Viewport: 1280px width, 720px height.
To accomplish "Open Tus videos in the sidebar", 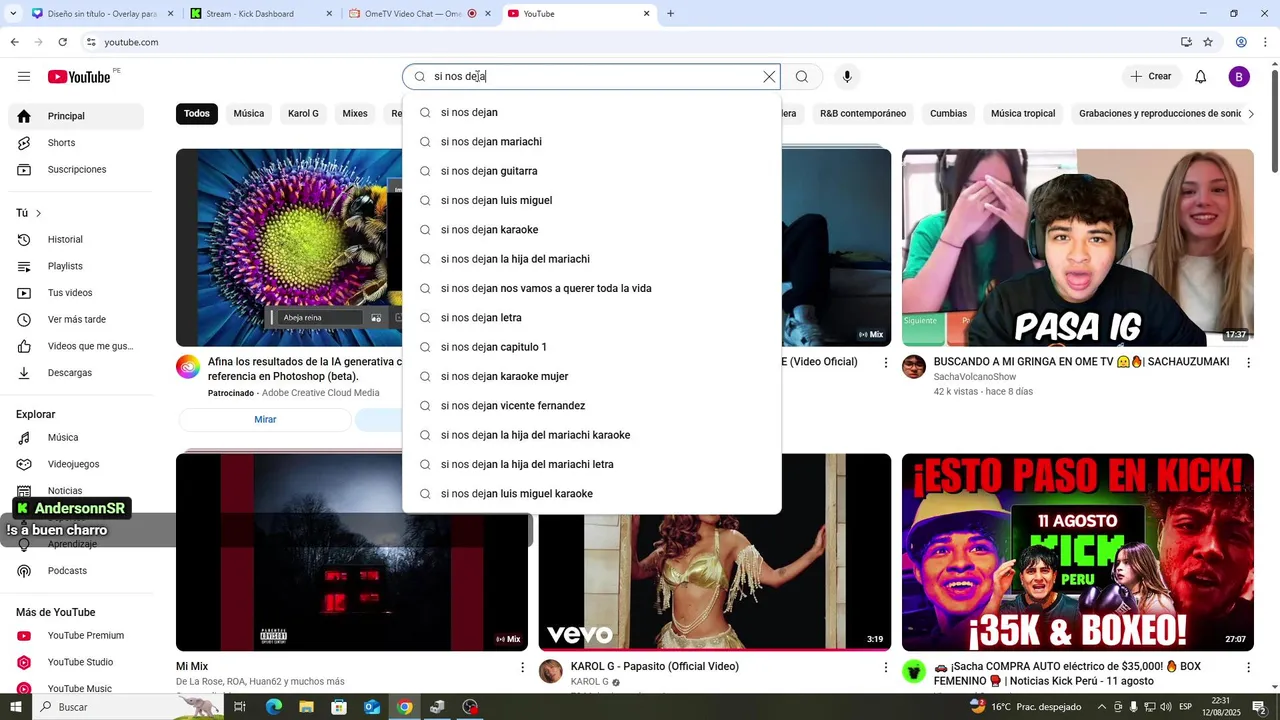I will [76, 293].
